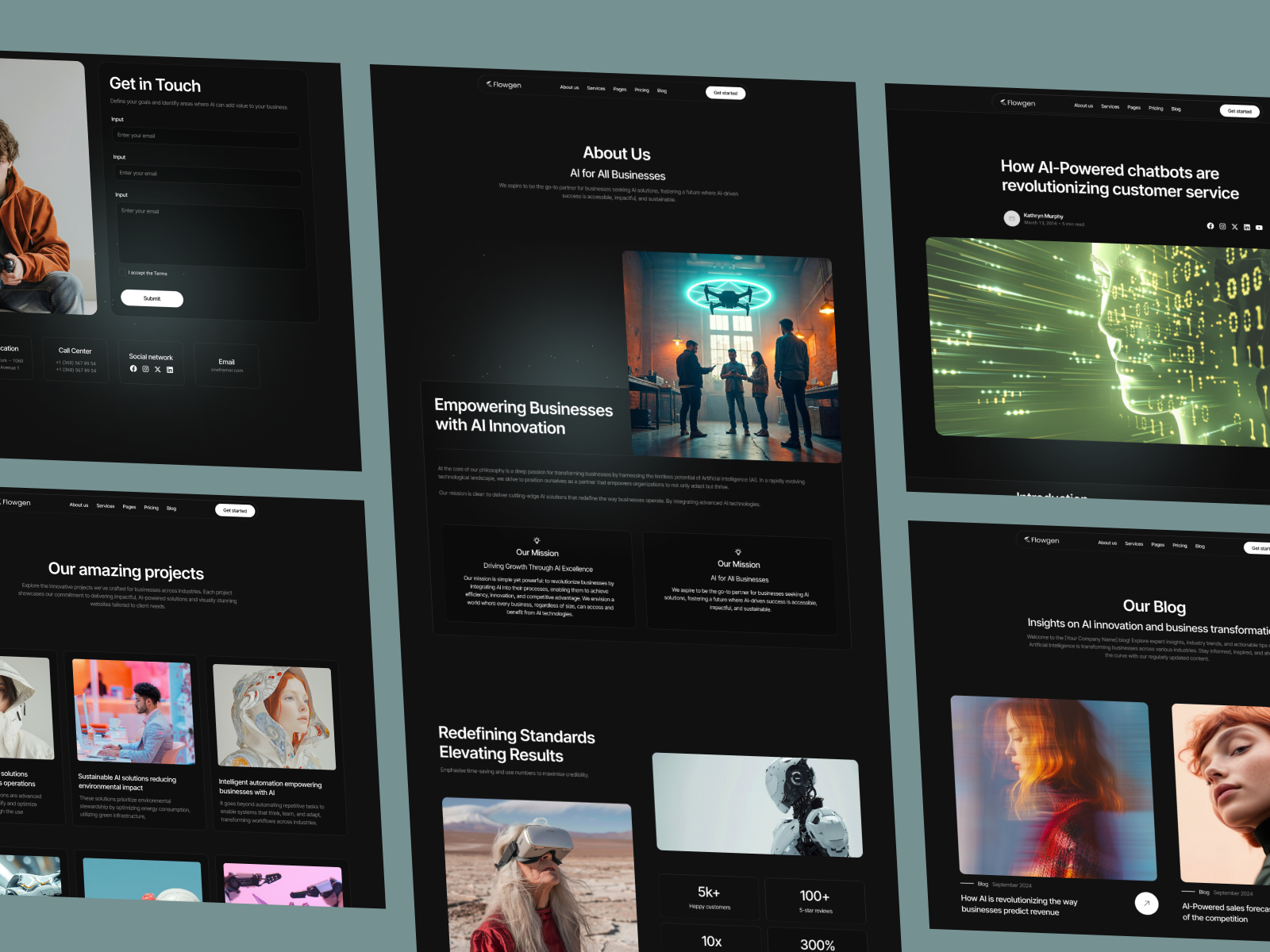Open Pricing in About Us page navbar
The width and height of the screenshot is (1270, 952).
coord(641,90)
